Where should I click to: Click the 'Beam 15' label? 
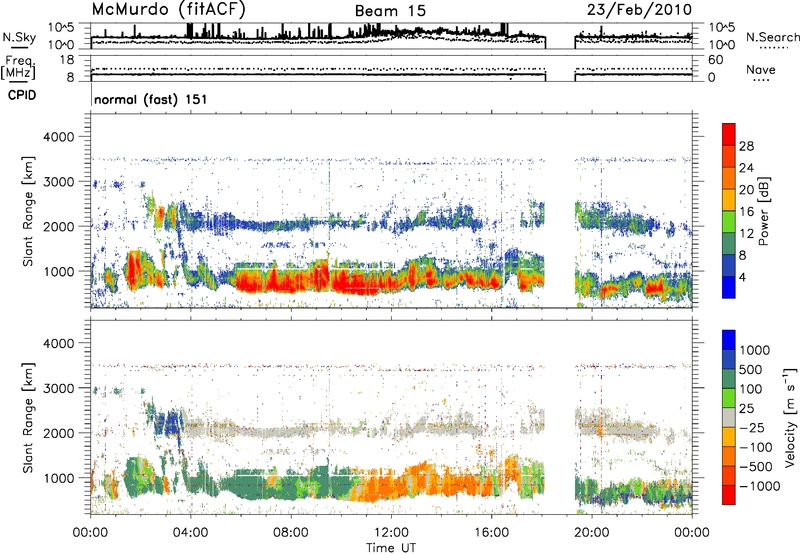[390, 11]
